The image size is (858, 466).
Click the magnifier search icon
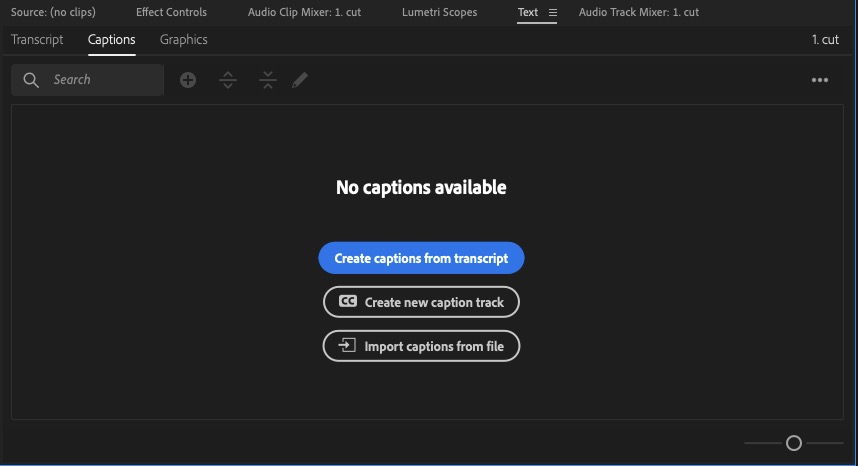[x=31, y=80]
